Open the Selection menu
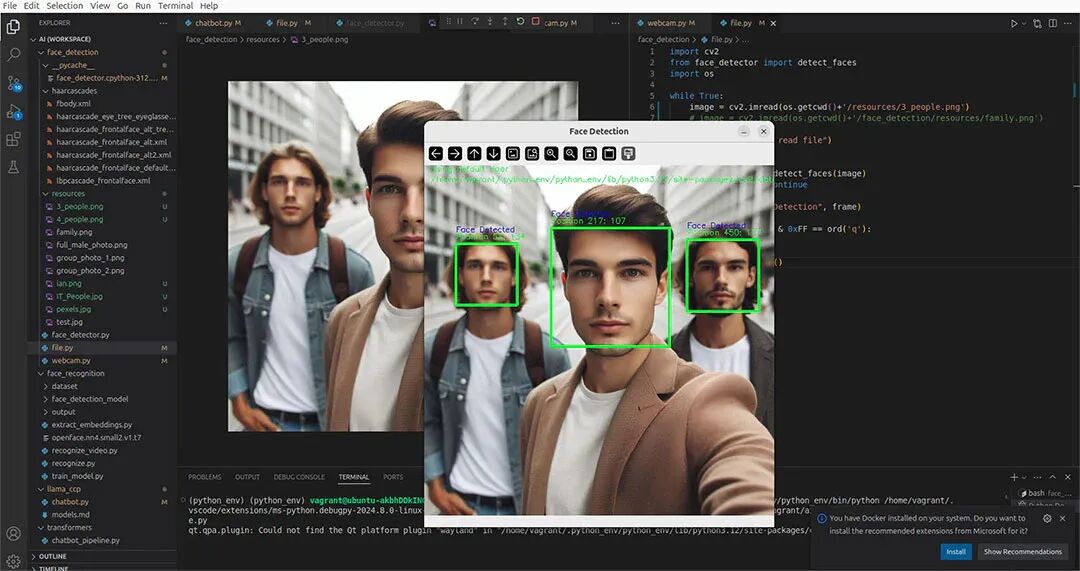1080x571 pixels. pyautogui.click(x=65, y=6)
